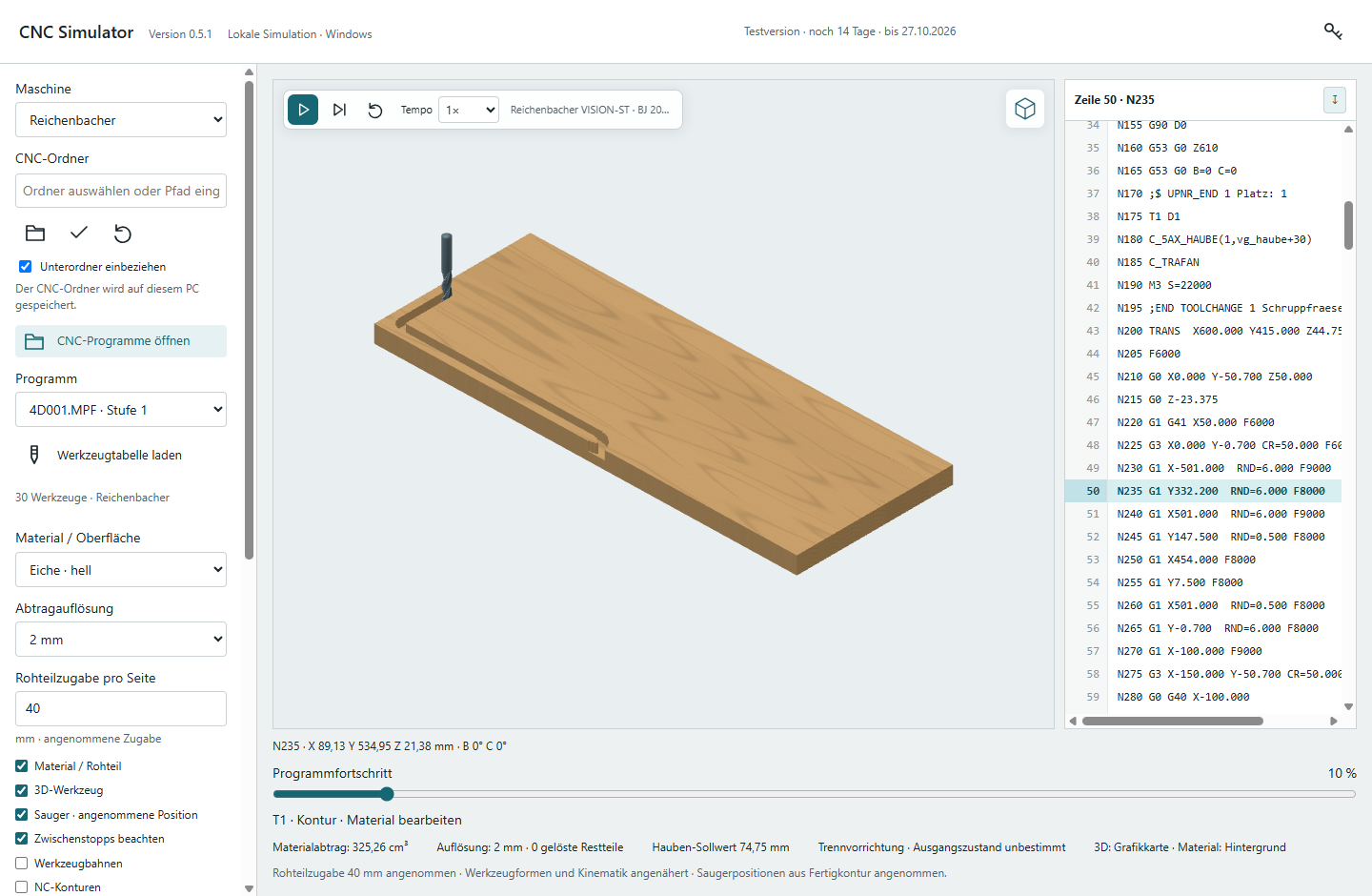This screenshot has height=896, width=1372.
Task: Toggle the 3D cube view icon
Action: click(1025, 109)
